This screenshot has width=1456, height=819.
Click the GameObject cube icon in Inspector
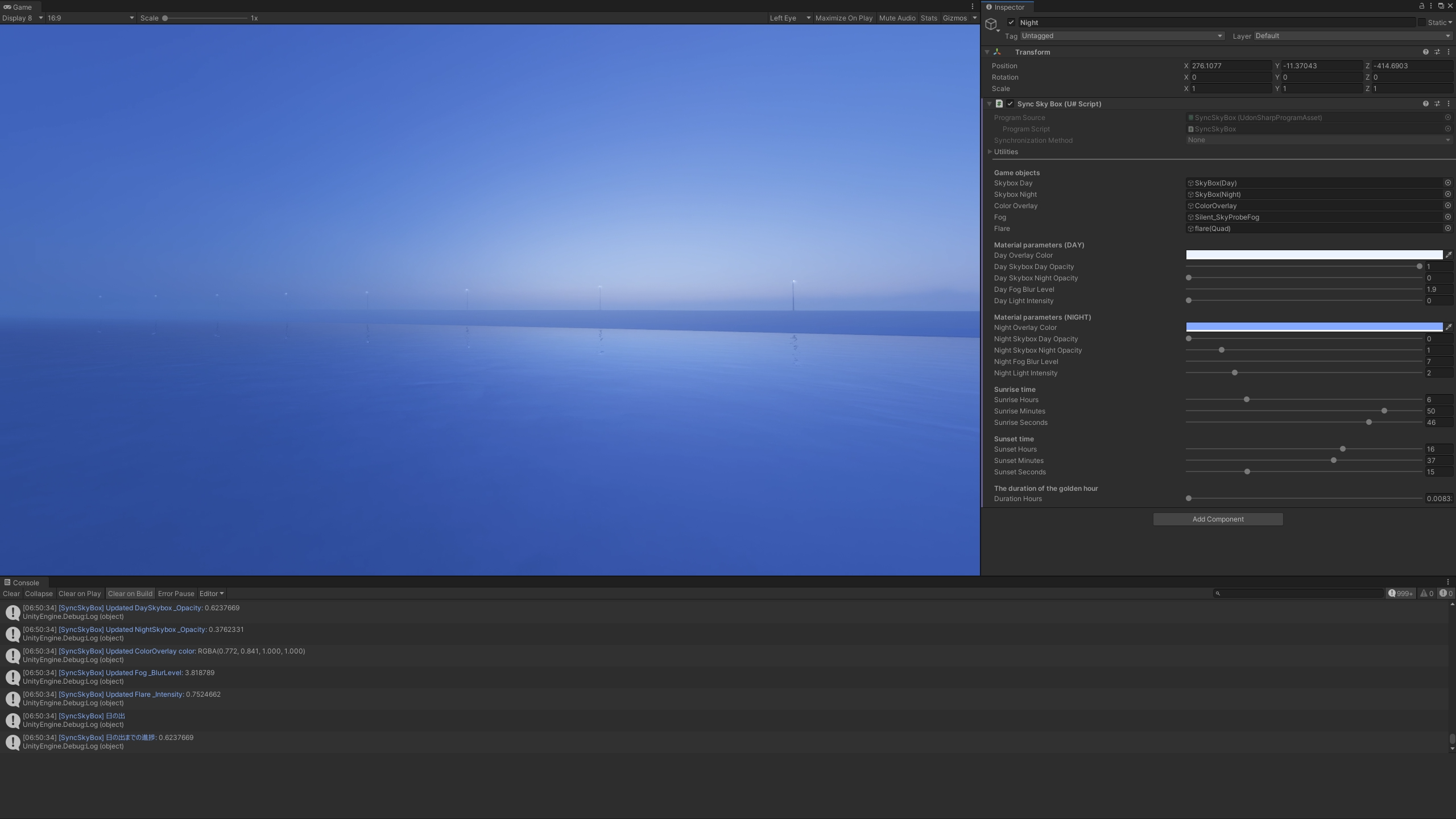coord(991,24)
